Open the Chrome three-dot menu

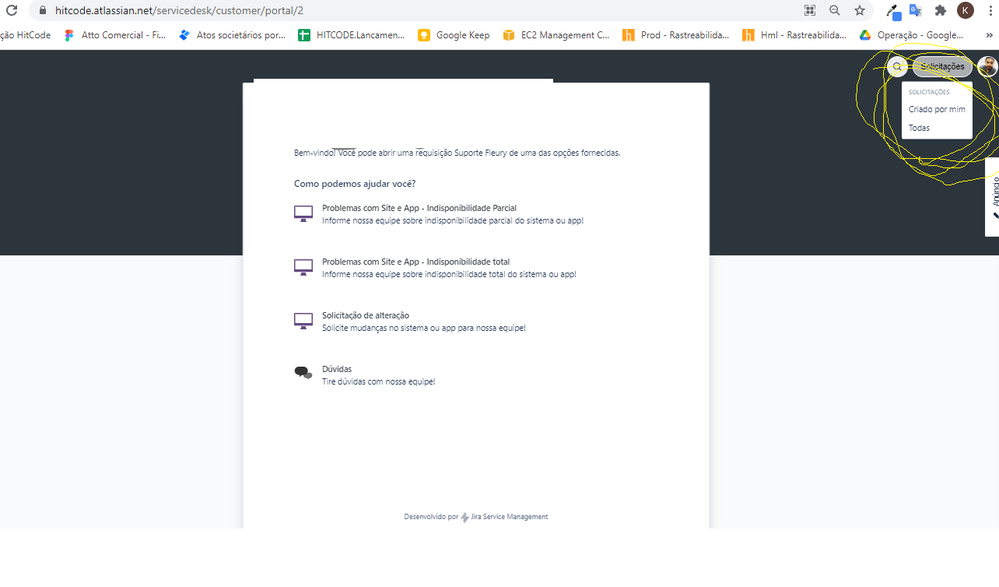991,10
